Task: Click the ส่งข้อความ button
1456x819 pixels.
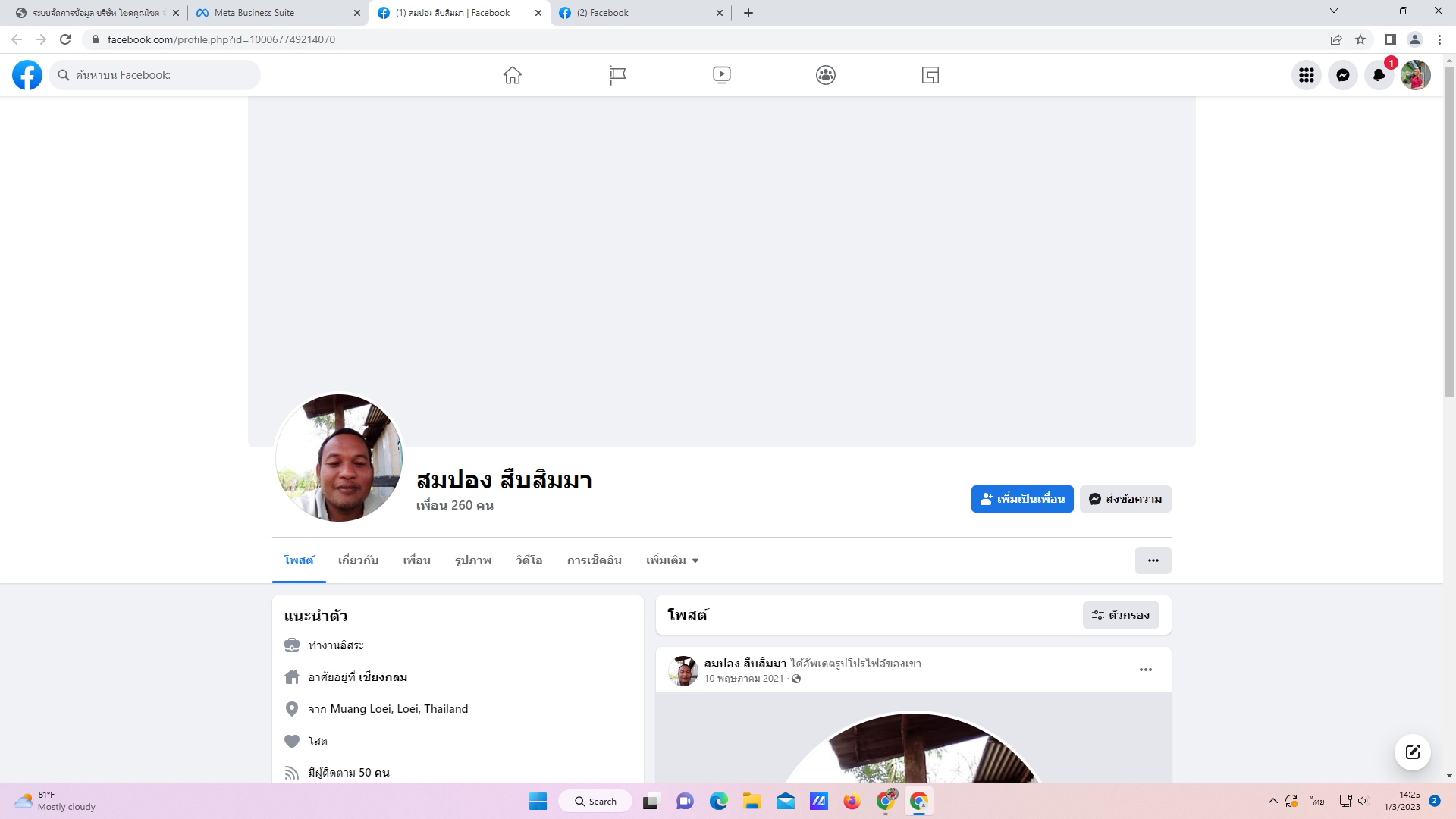Action: (x=1125, y=499)
